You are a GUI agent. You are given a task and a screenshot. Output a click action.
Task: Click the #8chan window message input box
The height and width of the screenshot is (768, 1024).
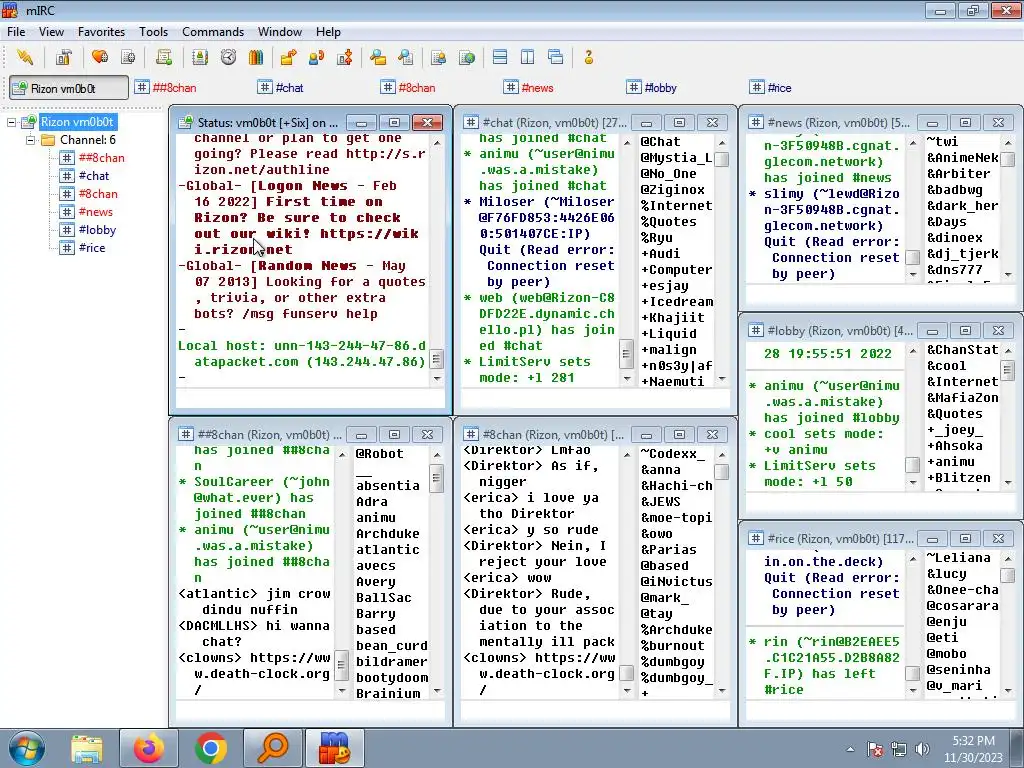tap(595, 711)
